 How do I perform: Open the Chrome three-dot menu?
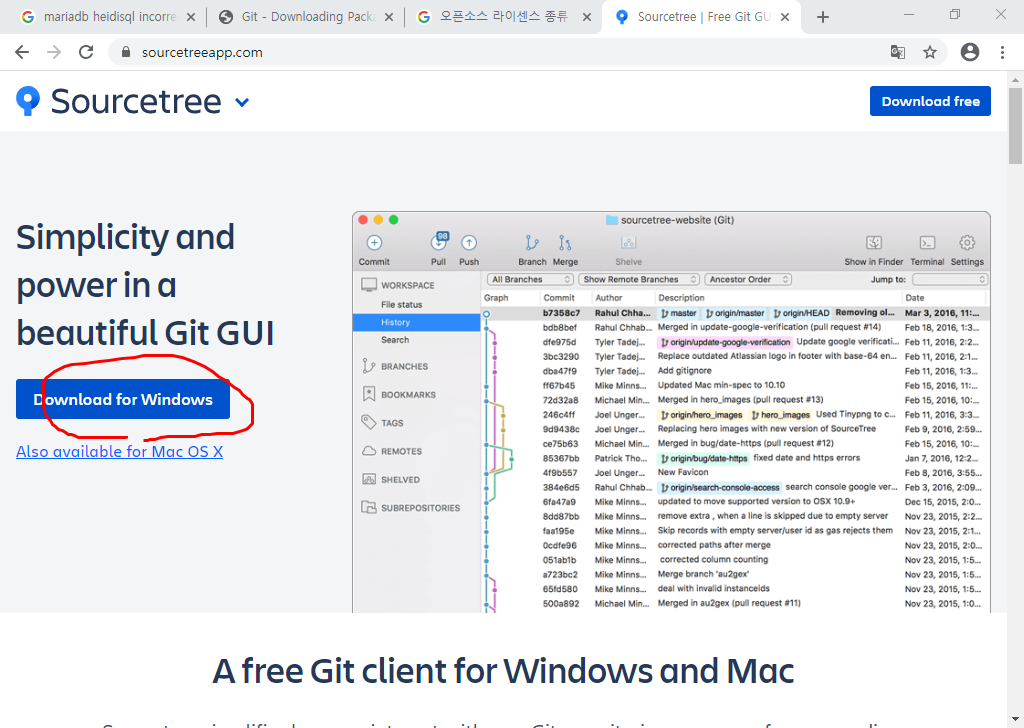coord(1002,52)
